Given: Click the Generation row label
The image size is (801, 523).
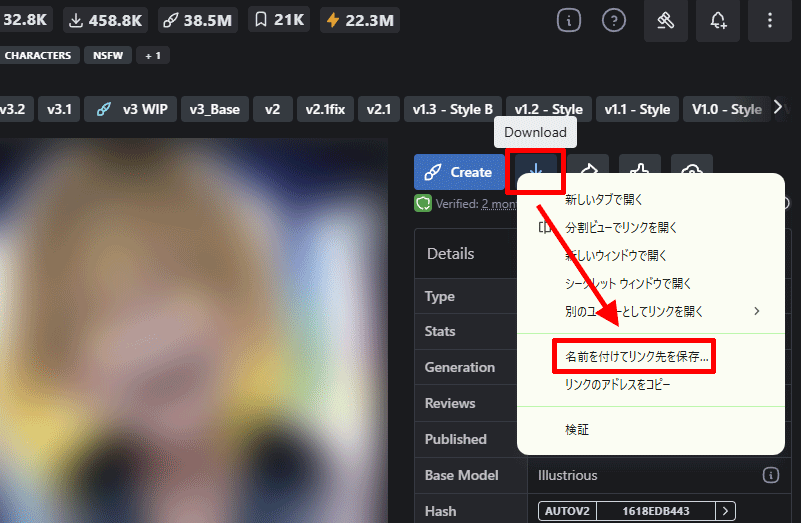Looking at the screenshot, I should click(460, 367).
